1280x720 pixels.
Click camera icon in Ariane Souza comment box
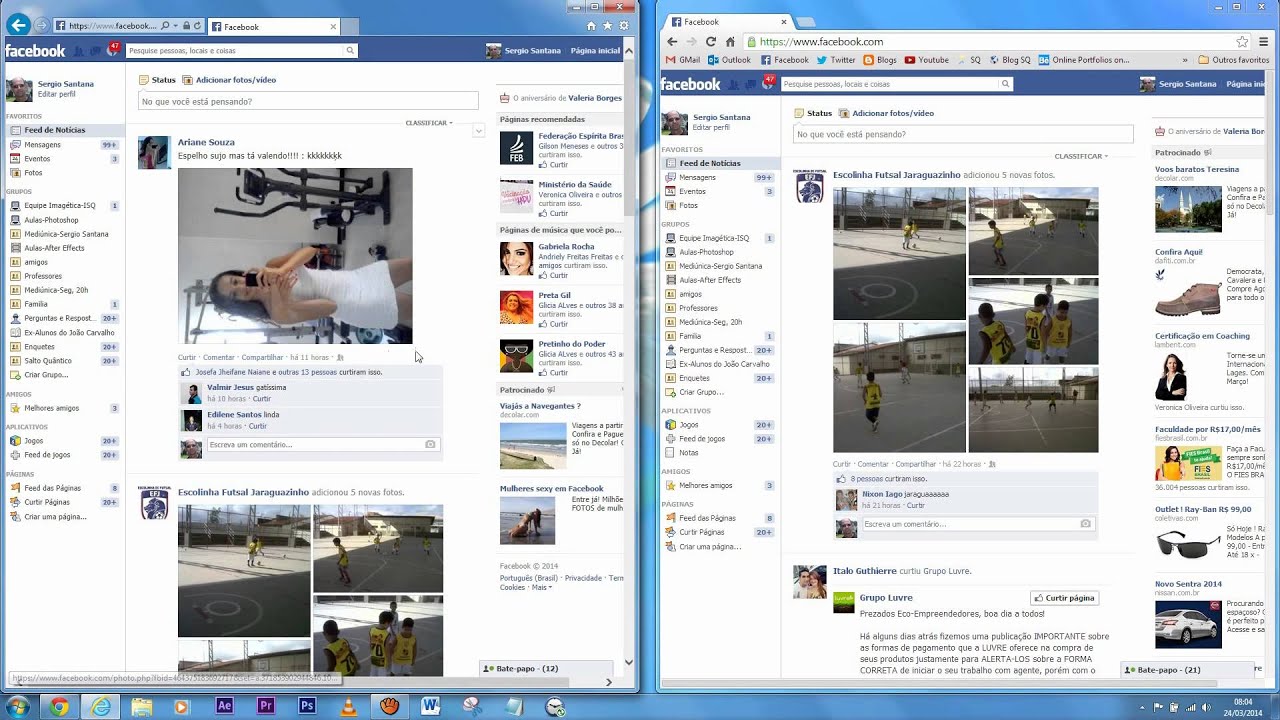tap(430, 444)
